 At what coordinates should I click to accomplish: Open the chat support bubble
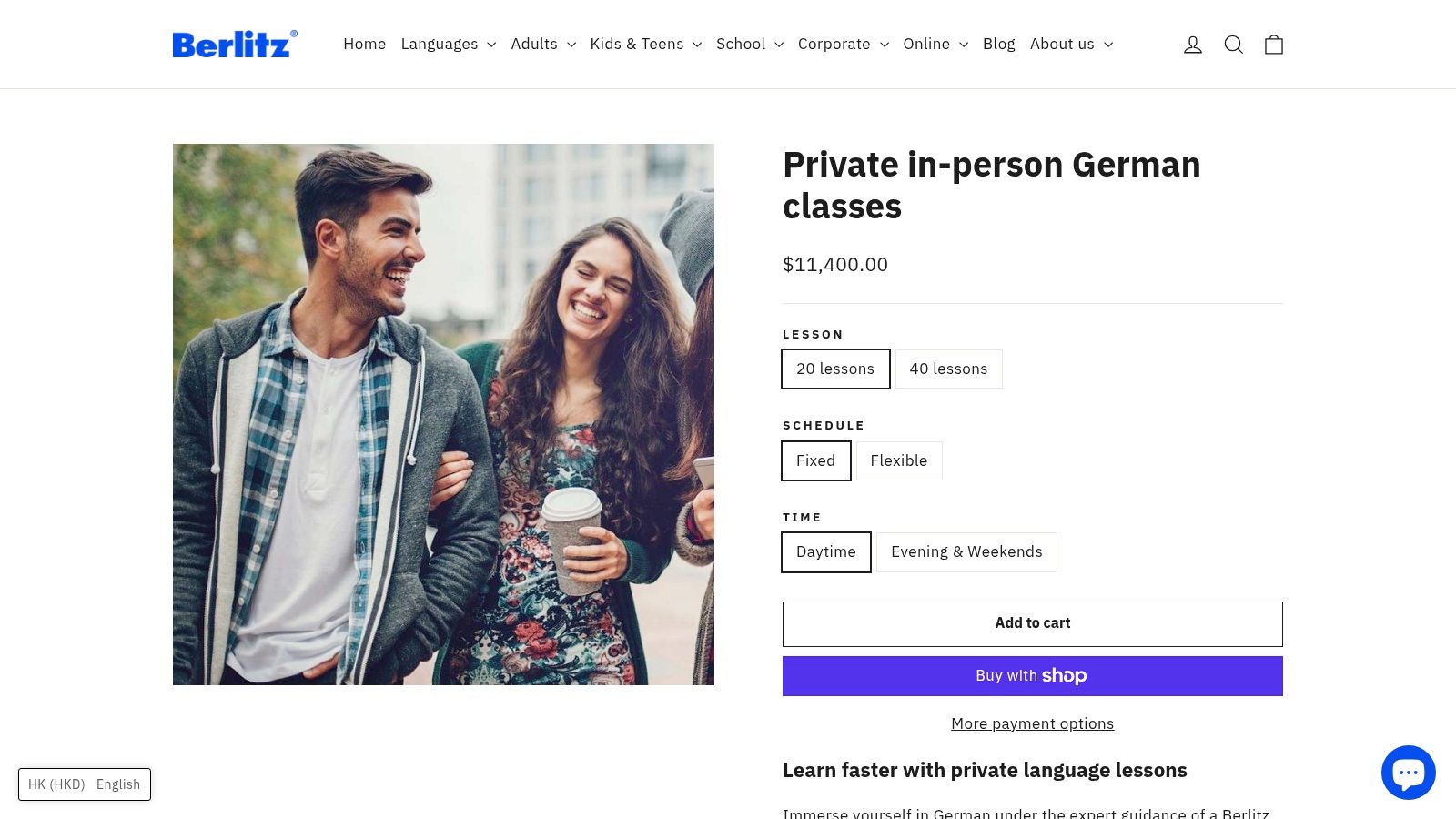(1409, 772)
